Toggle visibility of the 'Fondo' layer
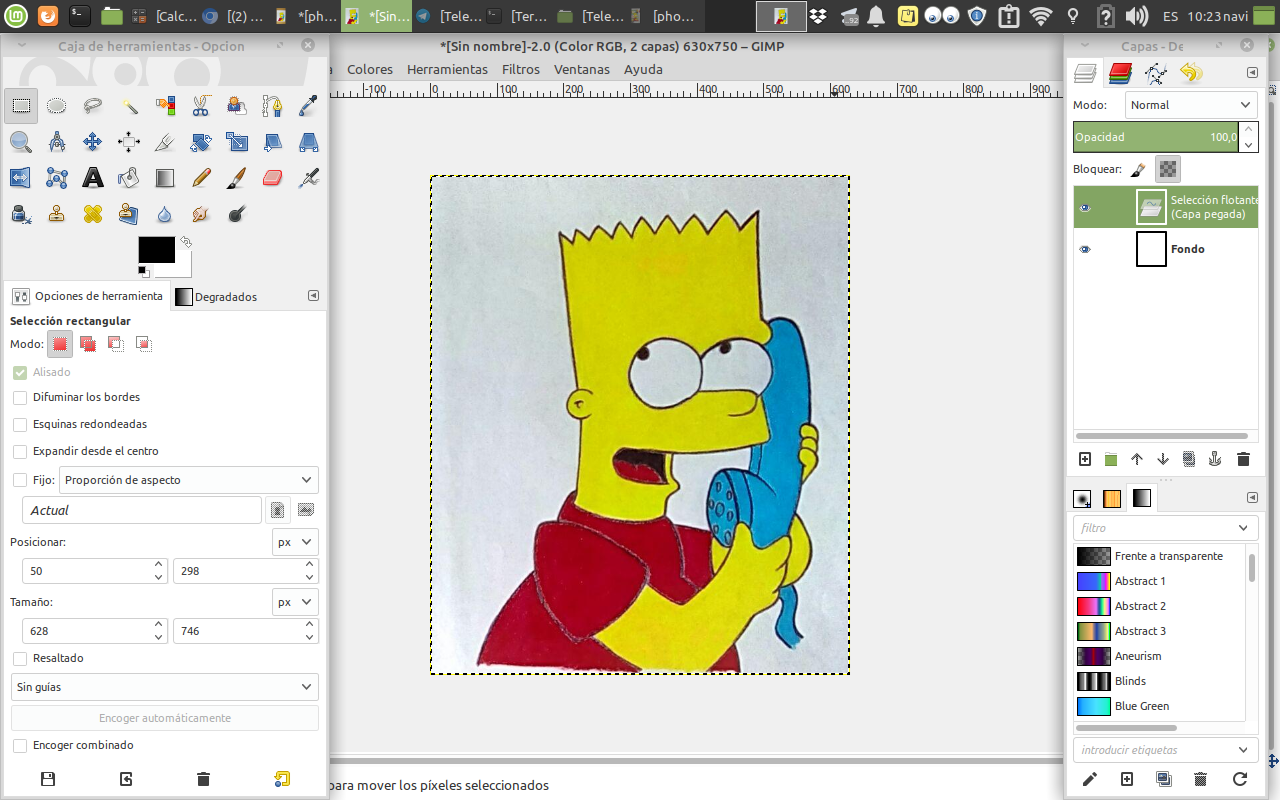The width and height of the screenshot is (1280, 800). [1085, 249]
